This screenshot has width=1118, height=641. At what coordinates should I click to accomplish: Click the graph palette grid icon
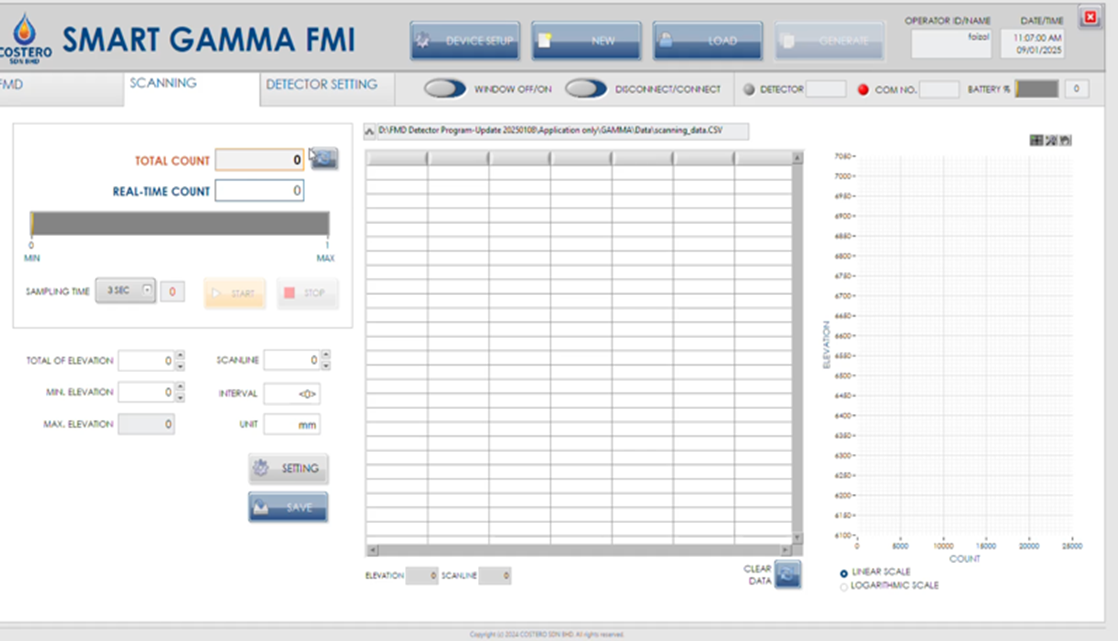(x=1036, y=140)
